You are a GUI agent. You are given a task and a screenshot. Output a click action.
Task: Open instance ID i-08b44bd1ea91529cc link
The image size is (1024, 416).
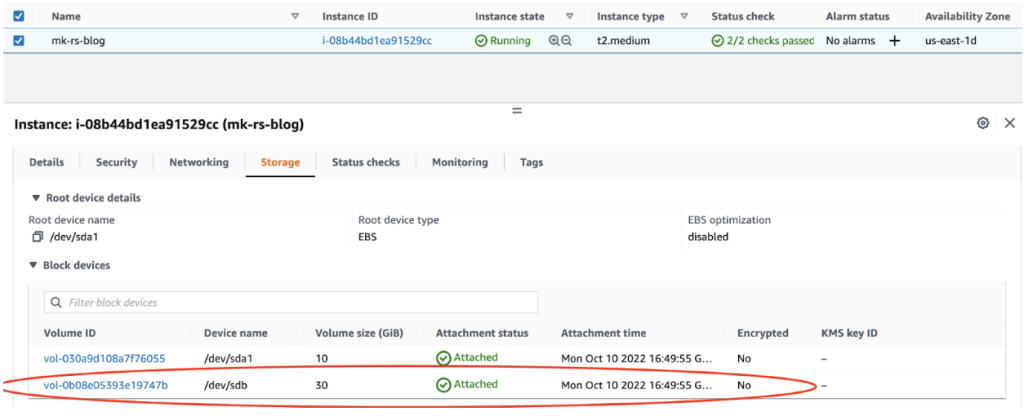pyautogui.click(x=377, y=41)
